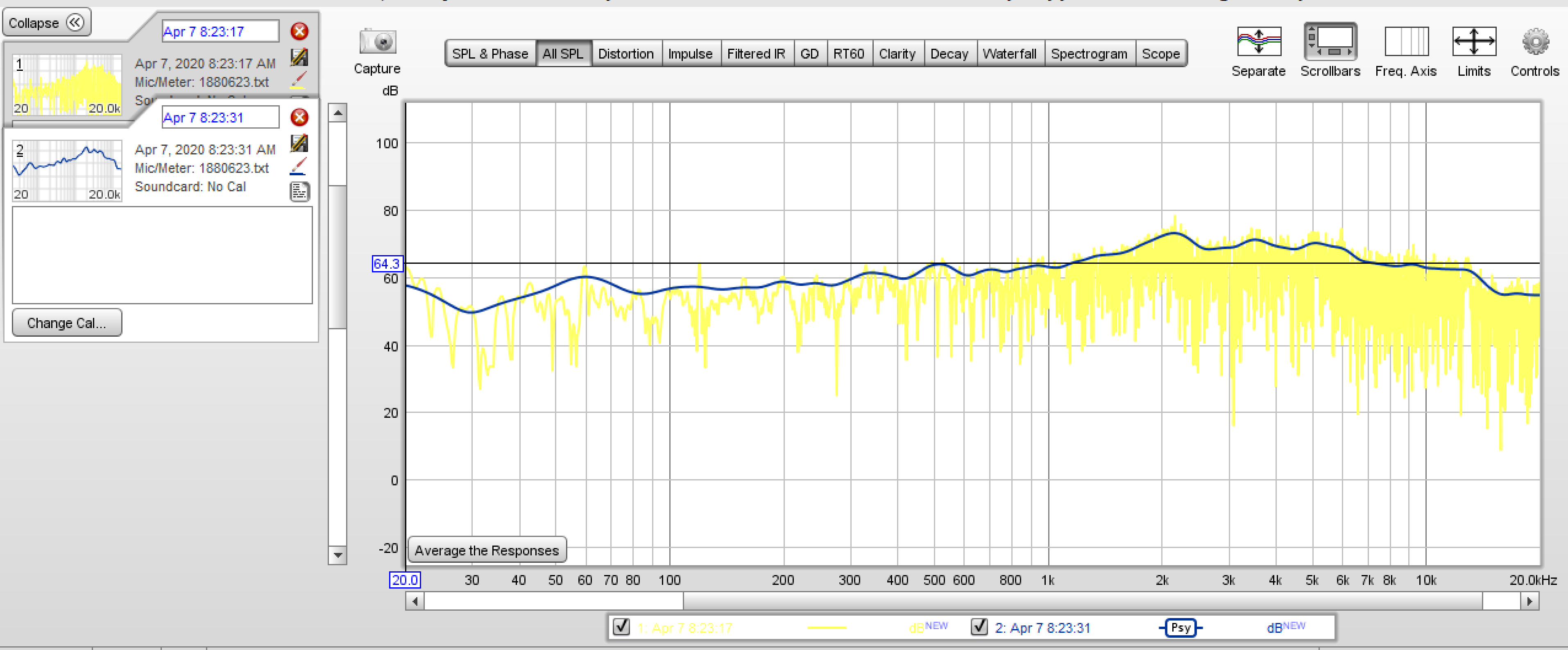Remove measurement Apr 7 8:23:17
The image size is (1568, 650).
299,31
